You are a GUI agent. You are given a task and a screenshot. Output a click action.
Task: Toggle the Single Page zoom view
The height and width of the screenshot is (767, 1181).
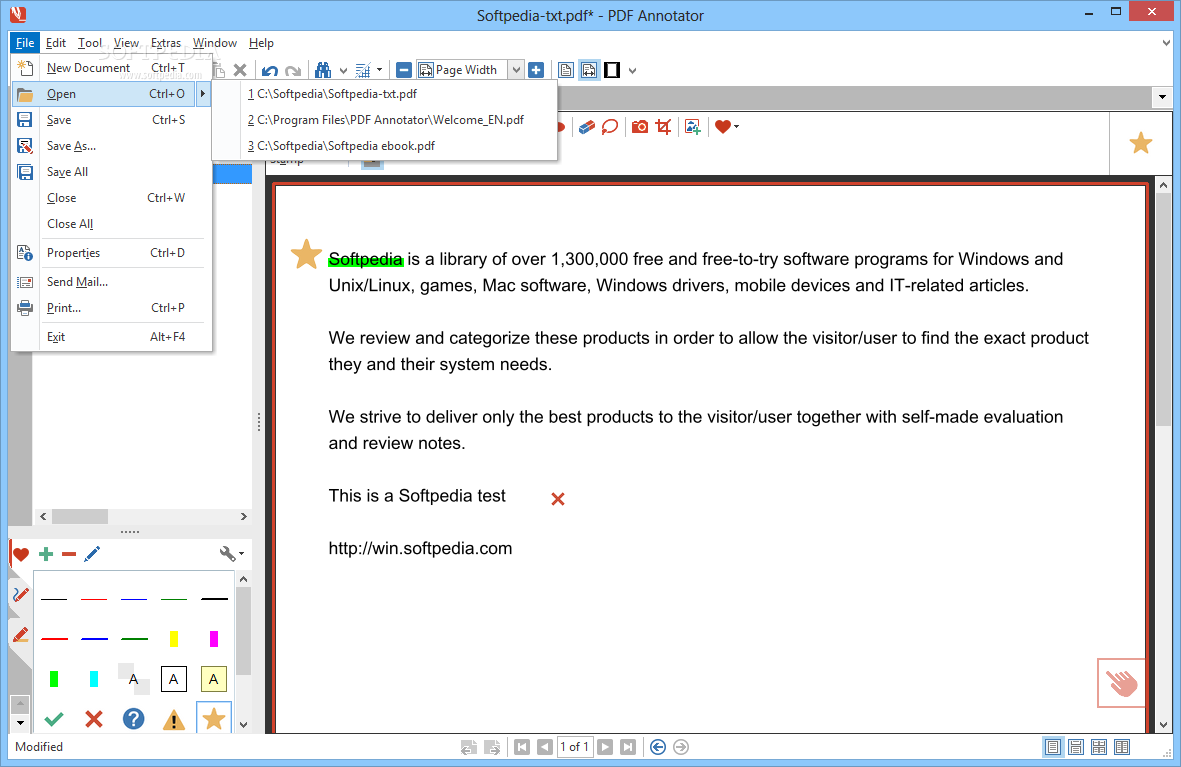566,70
